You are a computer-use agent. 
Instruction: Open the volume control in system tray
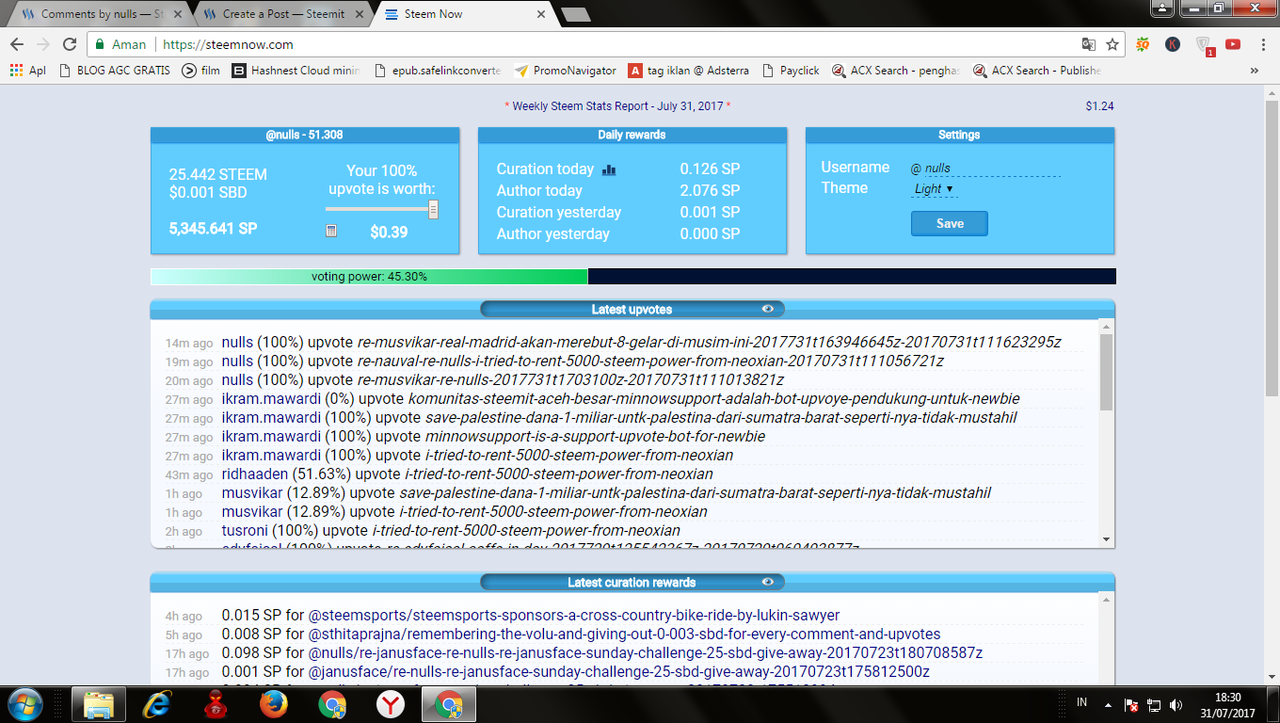(x=1176, y=704)
